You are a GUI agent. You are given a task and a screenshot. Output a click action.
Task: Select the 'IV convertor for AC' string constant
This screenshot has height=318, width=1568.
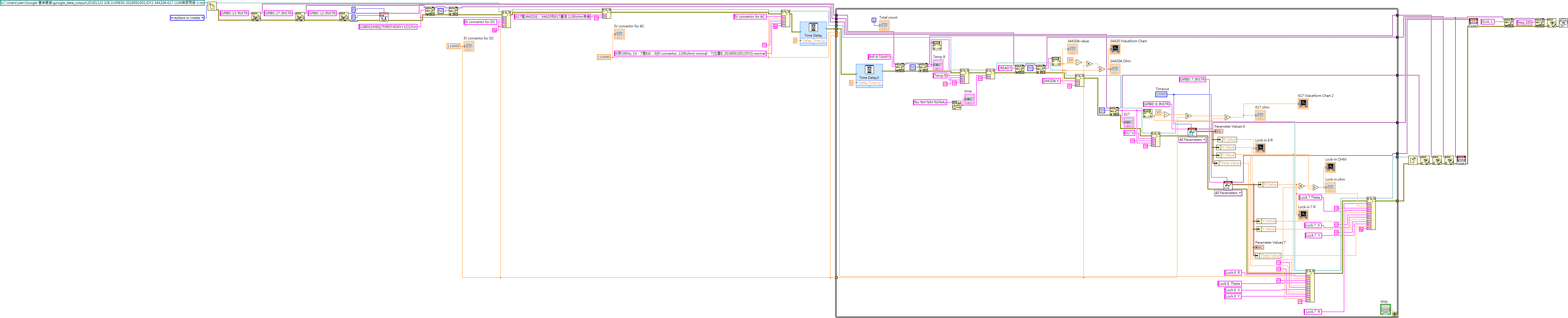(750, 16)
